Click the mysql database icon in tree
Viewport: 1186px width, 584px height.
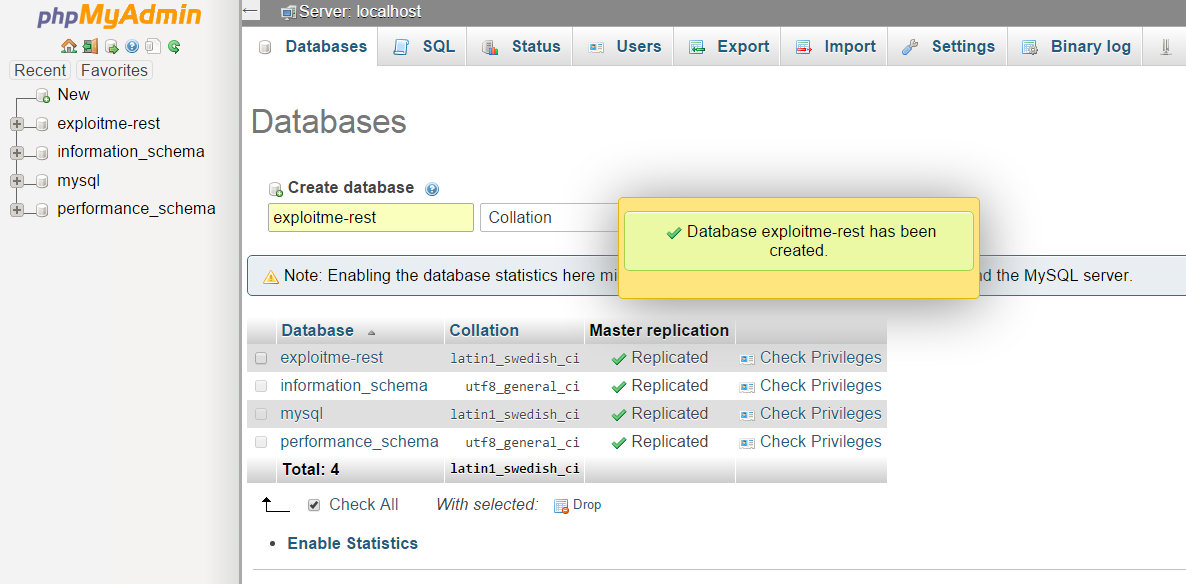click(x=42, y=182)
